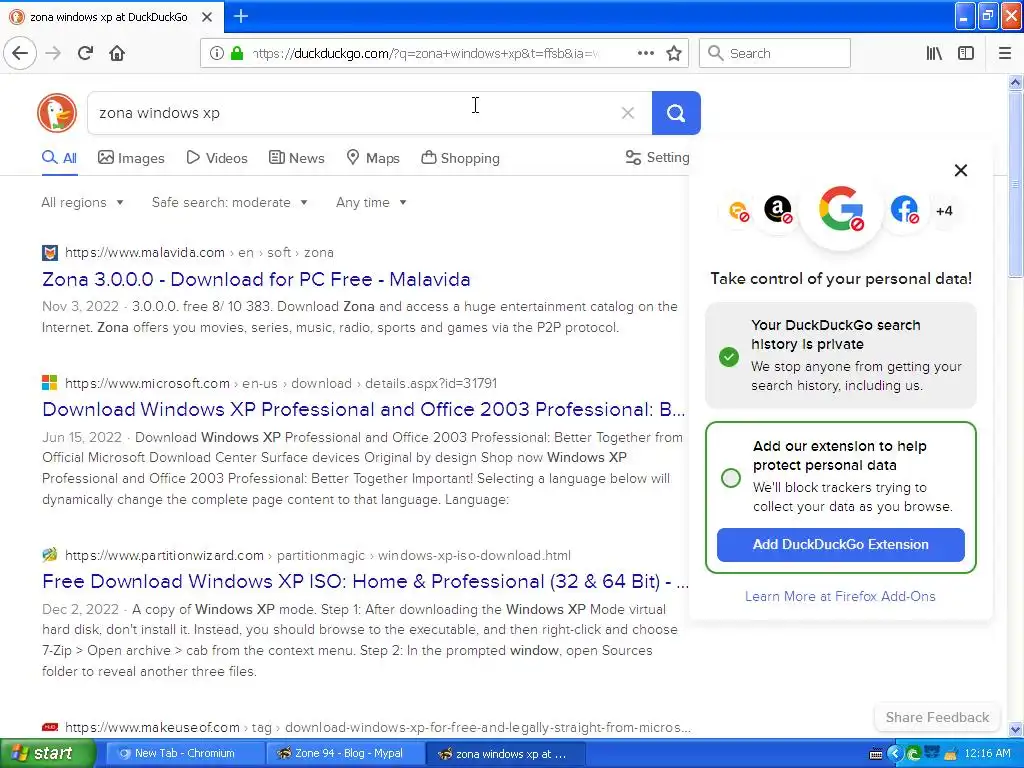
Task: Open a new tab with plus icon
Action: point(241,16)
